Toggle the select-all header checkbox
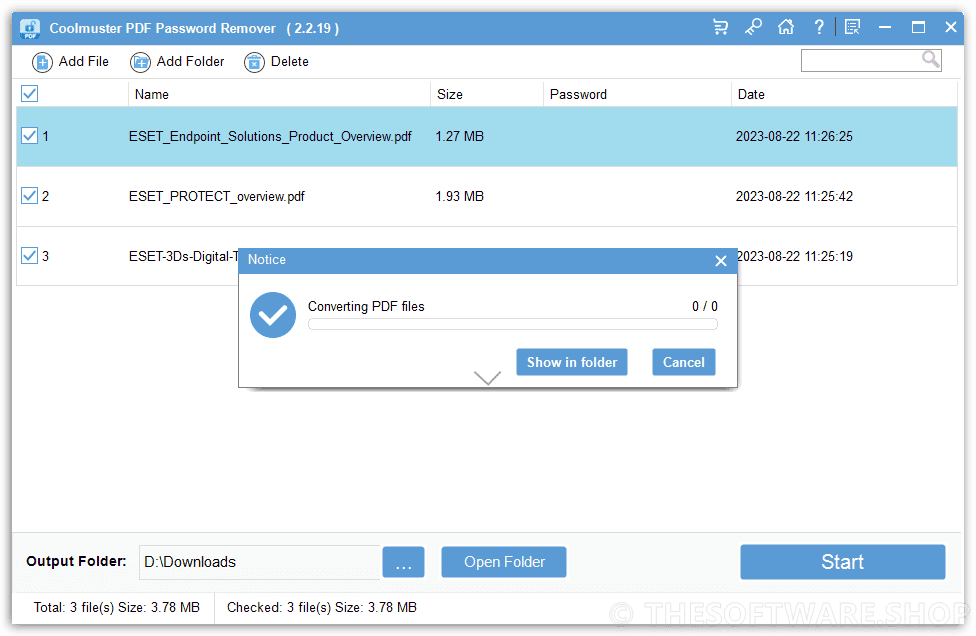Screen dimensions: 976x636 coord(29,94)
